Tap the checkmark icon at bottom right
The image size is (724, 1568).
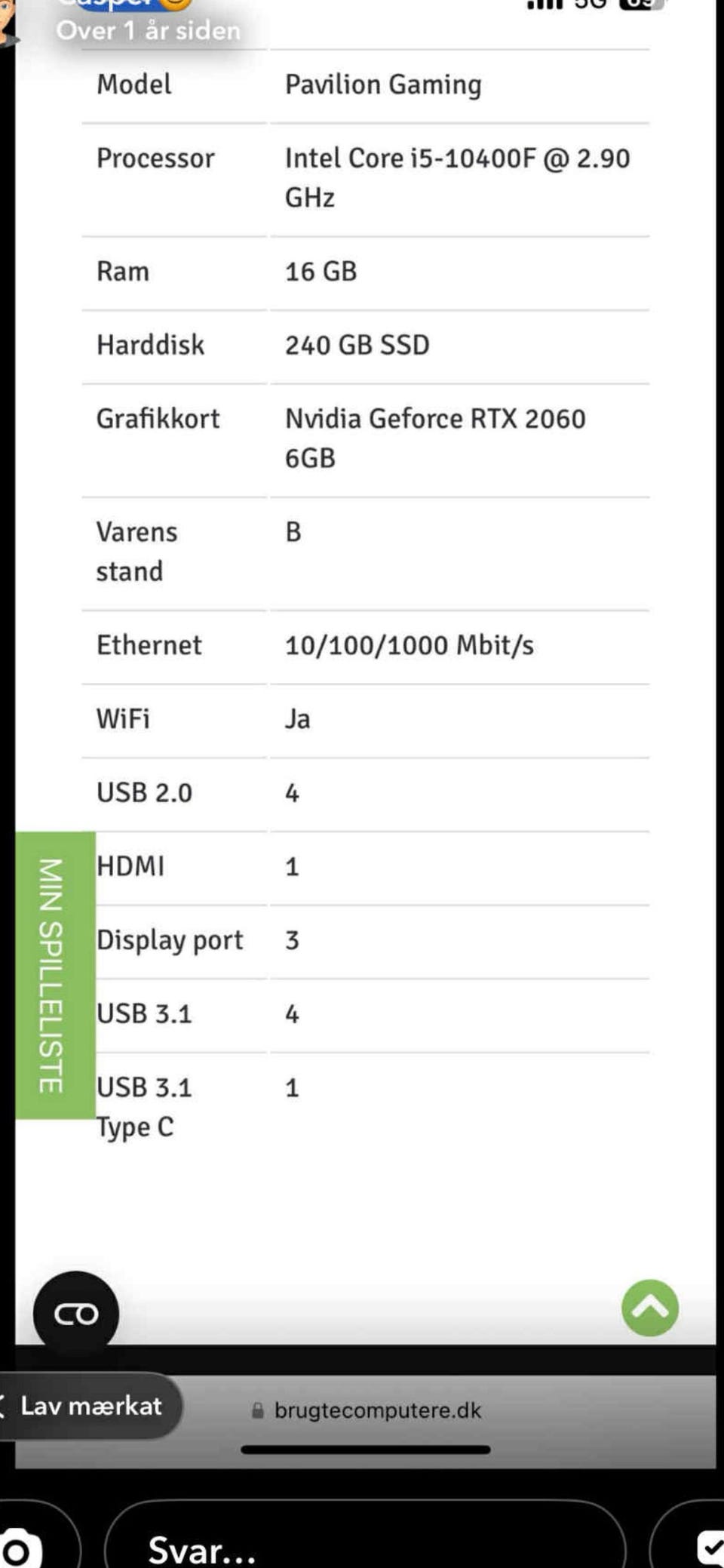coord(710,1547)
